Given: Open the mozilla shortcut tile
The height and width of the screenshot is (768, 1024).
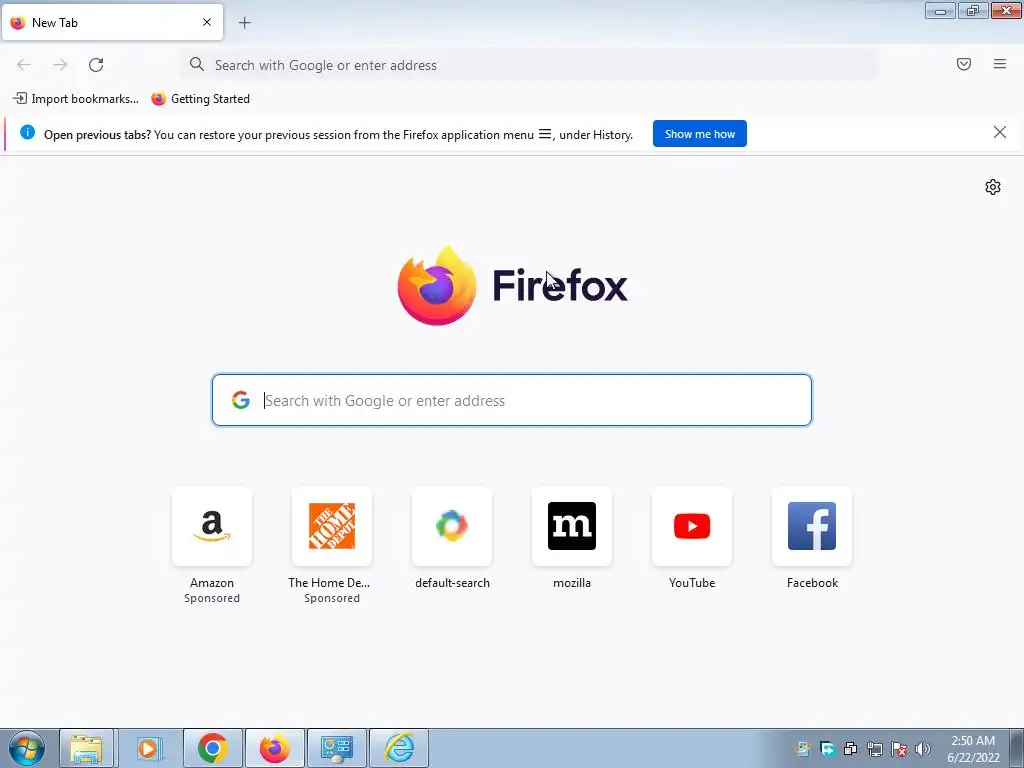Looking at the screenshot, I should click(x=572, y=526).
